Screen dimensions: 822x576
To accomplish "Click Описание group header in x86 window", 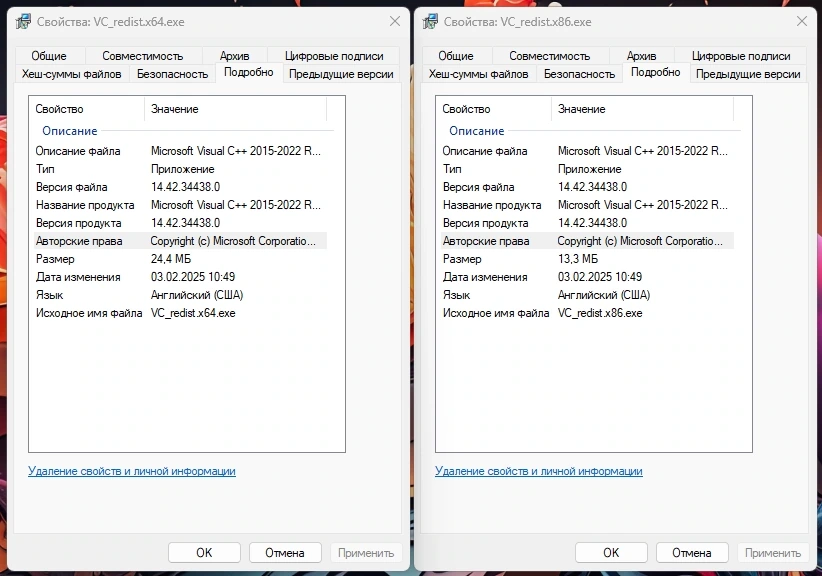I will [477, 131].
